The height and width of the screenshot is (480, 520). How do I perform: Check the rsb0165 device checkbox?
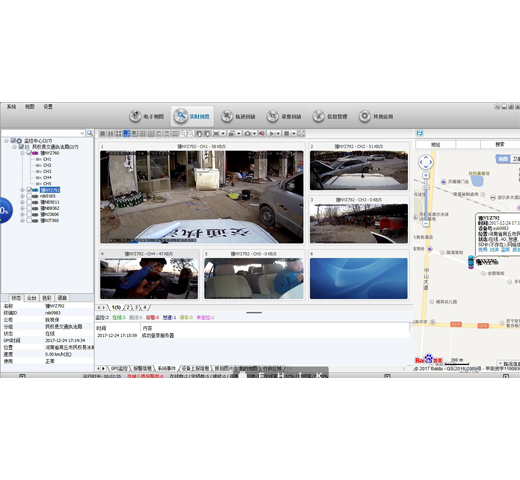(x=29, y=196)
